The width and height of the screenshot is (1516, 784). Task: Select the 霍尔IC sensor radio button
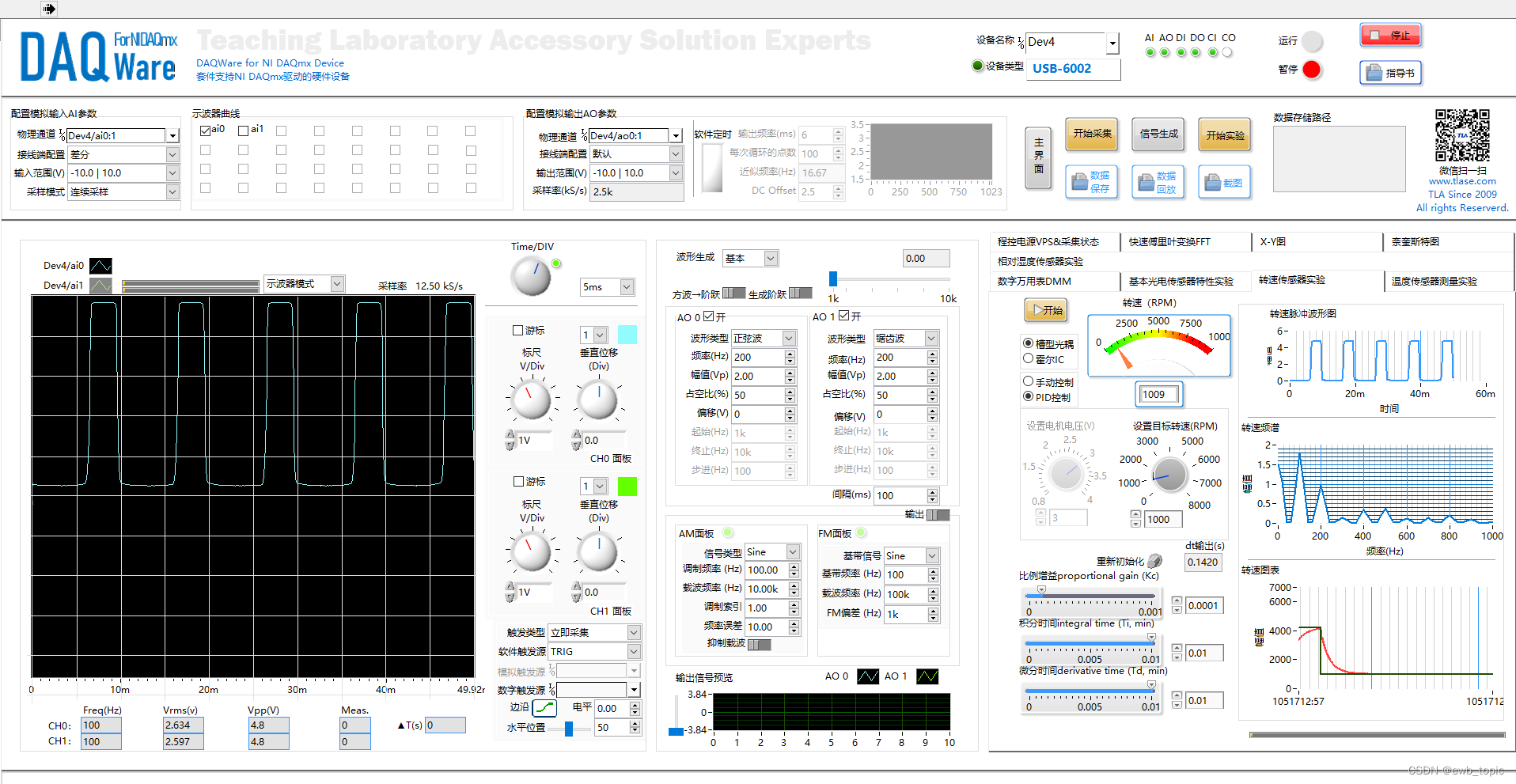point(1027,359)
